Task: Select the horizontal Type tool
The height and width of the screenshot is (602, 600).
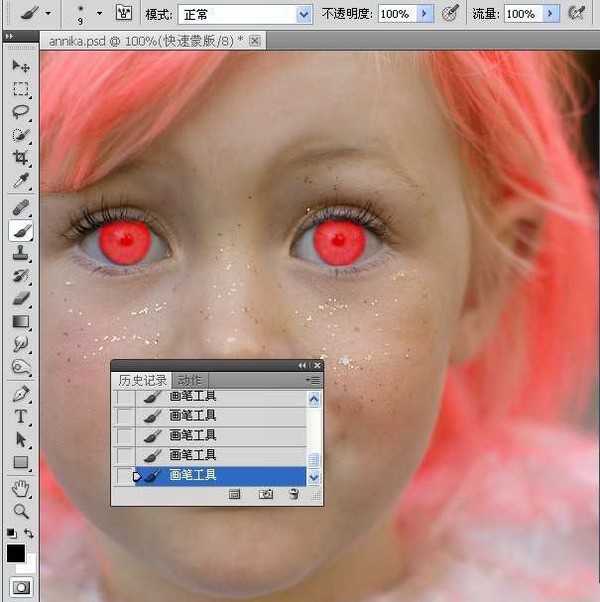Action: (20, 417)
